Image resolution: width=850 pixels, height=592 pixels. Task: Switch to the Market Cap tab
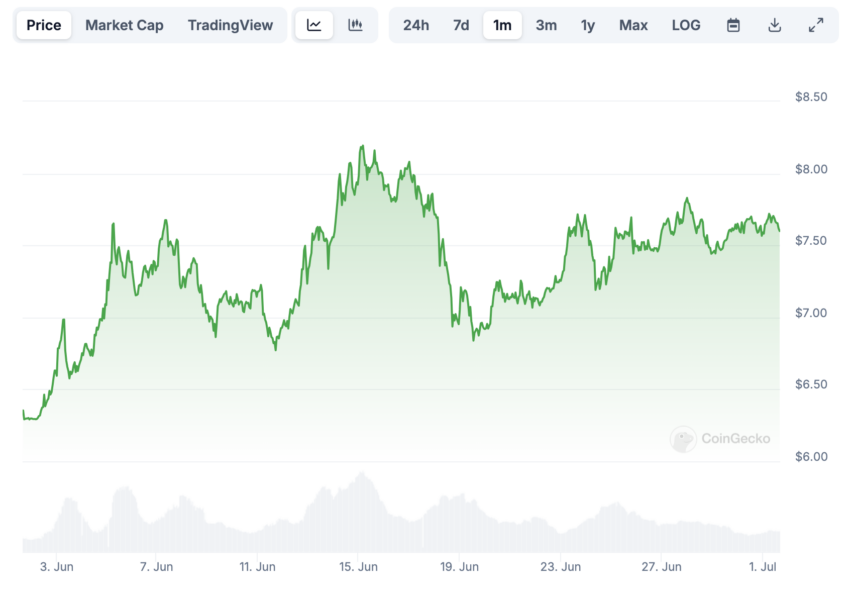coord(124,25)
